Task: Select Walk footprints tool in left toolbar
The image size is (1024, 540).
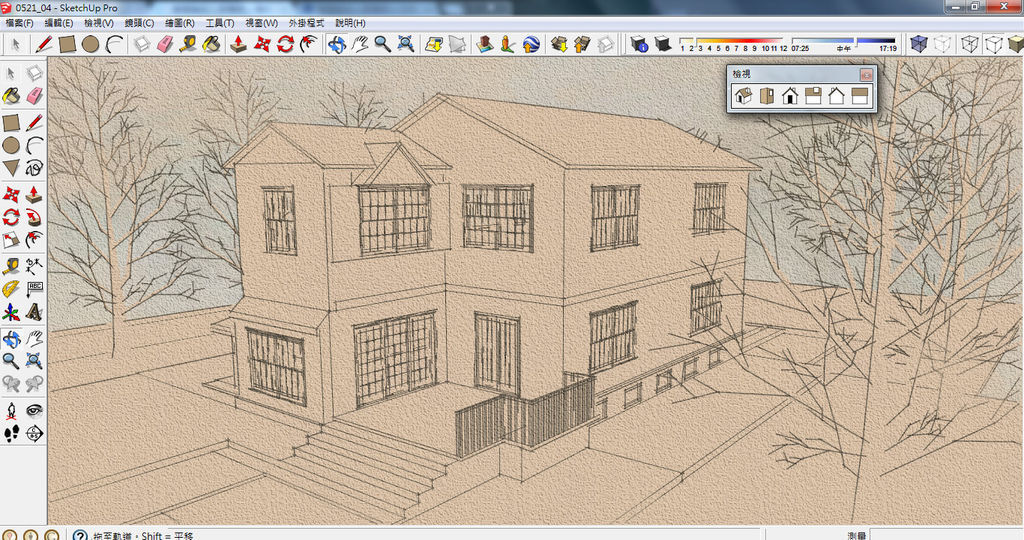Action: [11, 434]
